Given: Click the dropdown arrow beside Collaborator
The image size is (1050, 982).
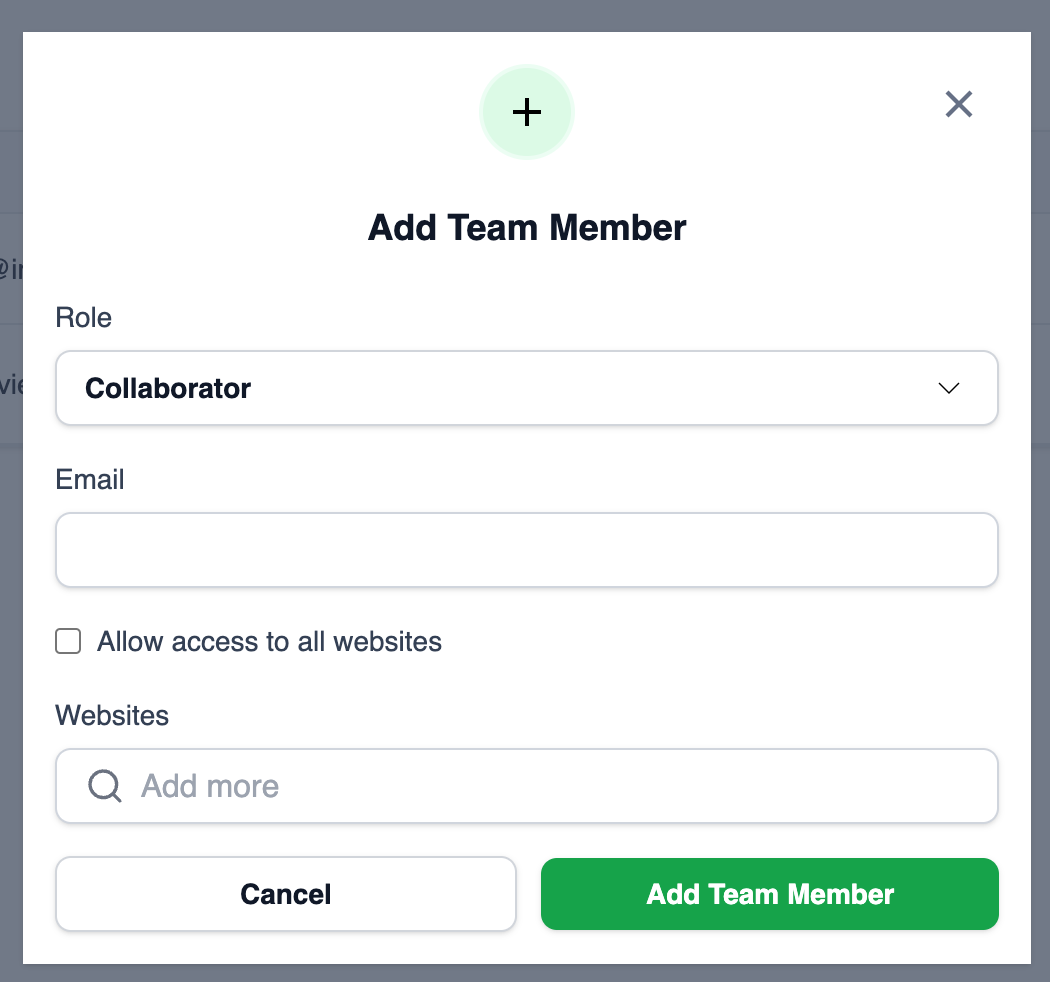Looking at the screenshot, I should pyautogui.click(x=949, y=388).
